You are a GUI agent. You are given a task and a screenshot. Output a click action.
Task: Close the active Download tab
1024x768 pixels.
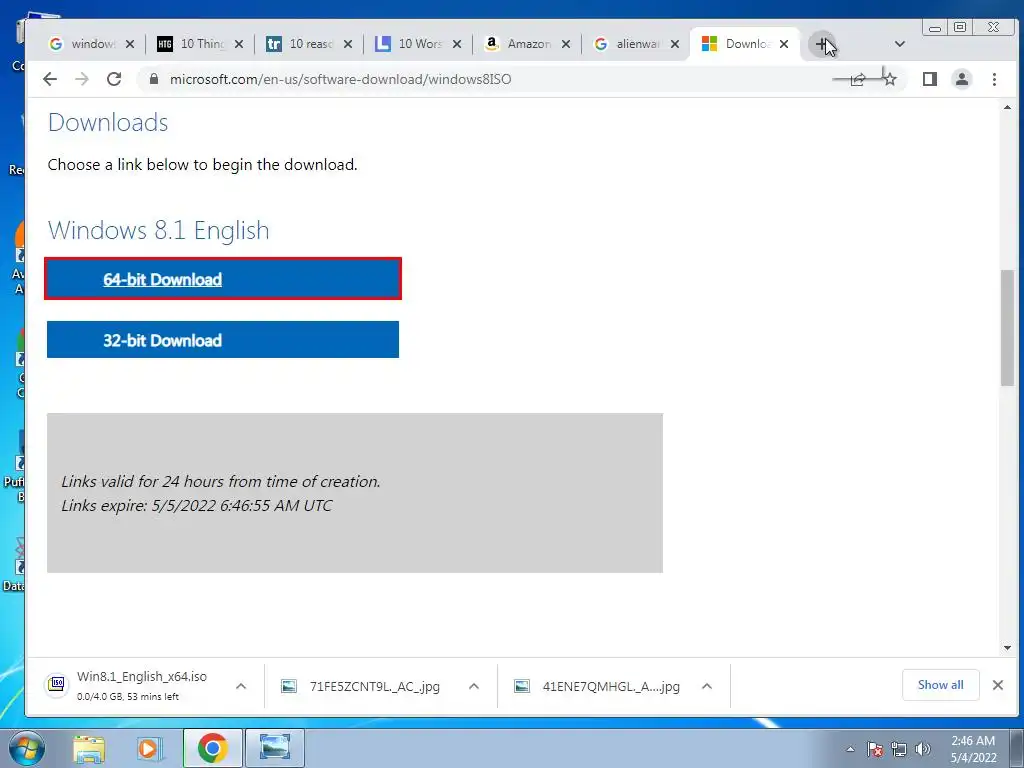[x=784, y=44]
